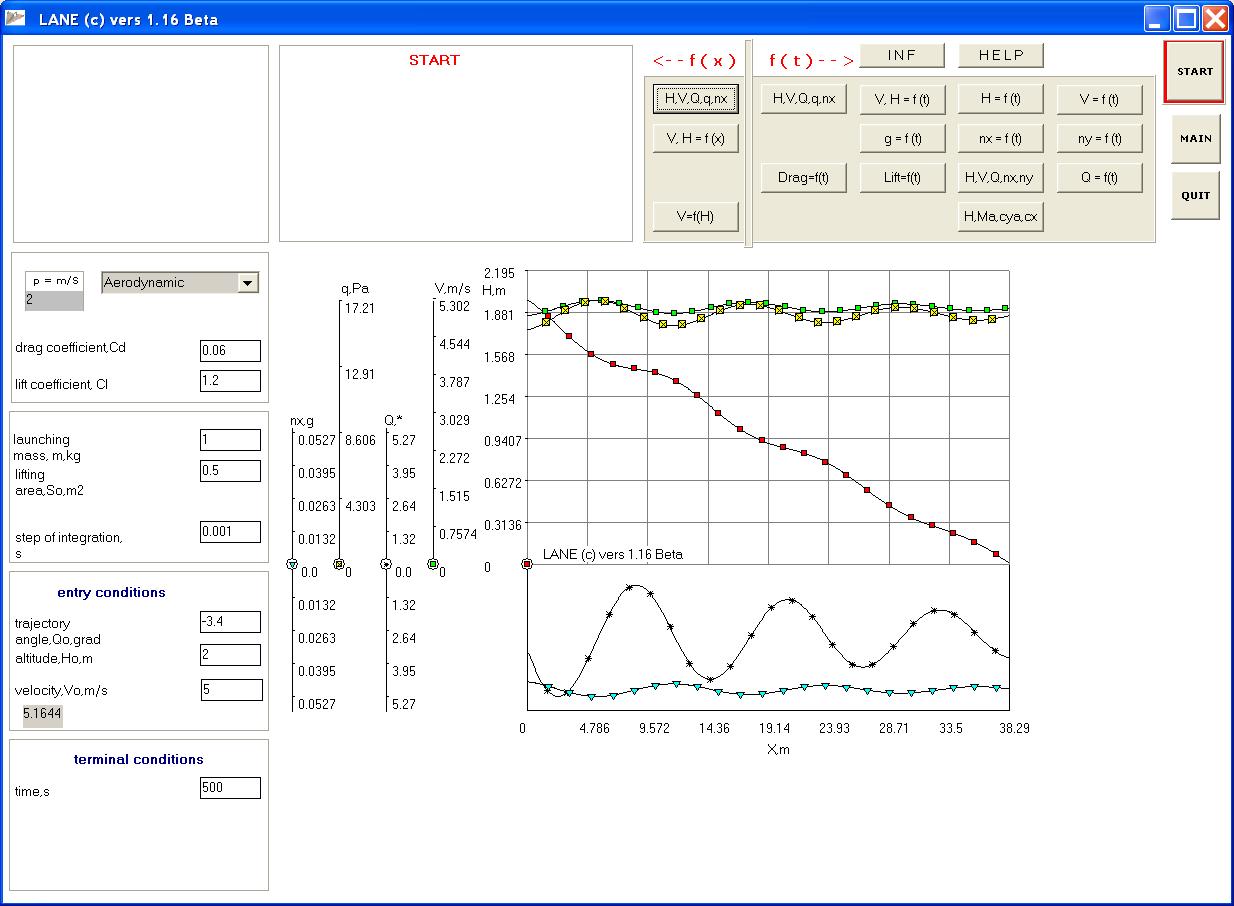Select the Drag=f(t) plot button
Image resolution: width=1234 pixels, height=906 pixels.
point(803,178)
